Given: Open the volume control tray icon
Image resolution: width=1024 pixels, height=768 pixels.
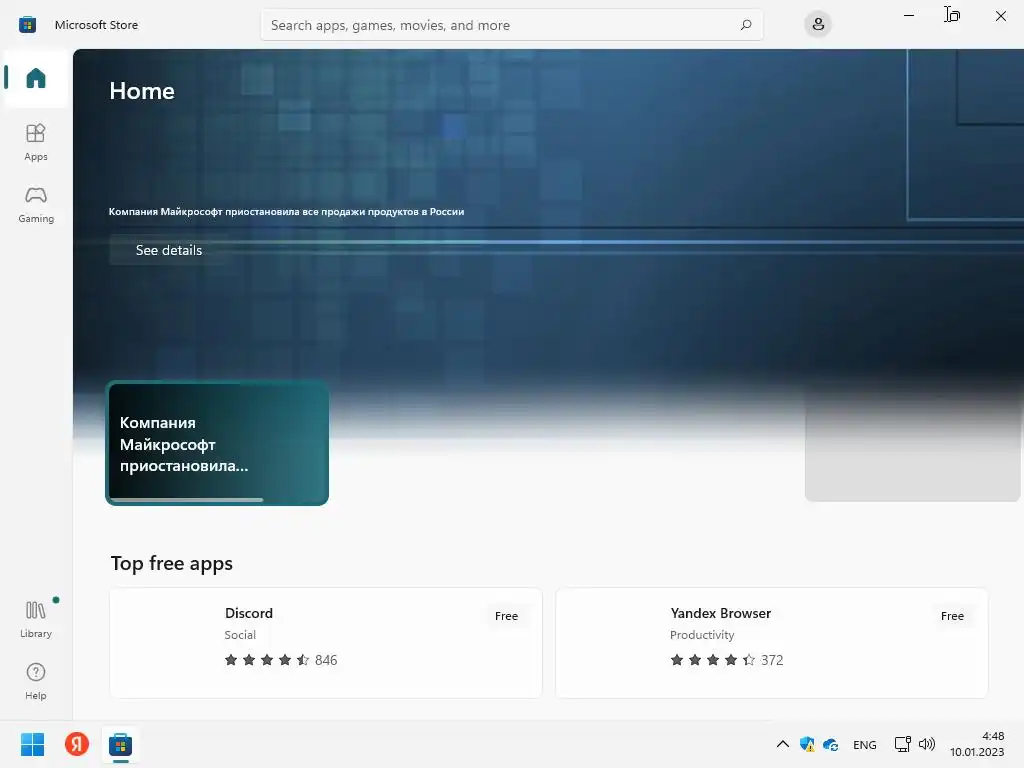Looking at the screenshot, I should 927,744.
